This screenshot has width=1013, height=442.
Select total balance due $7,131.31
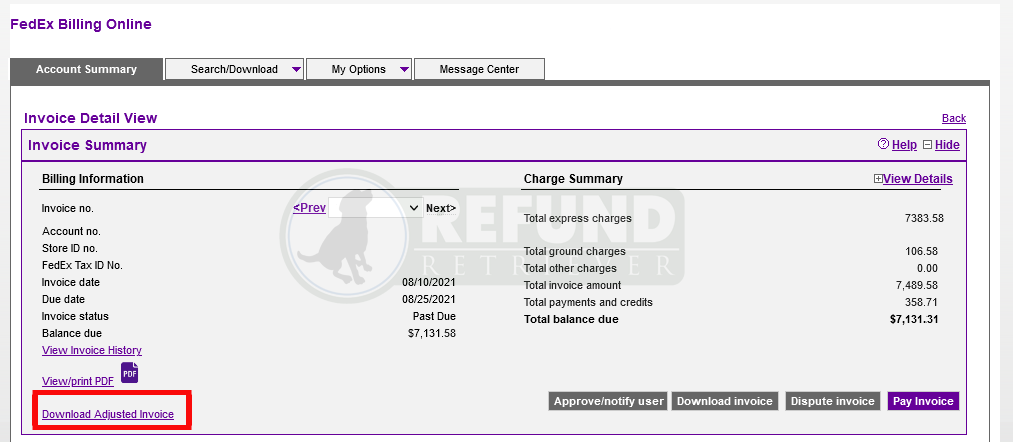tap(914, 319)
